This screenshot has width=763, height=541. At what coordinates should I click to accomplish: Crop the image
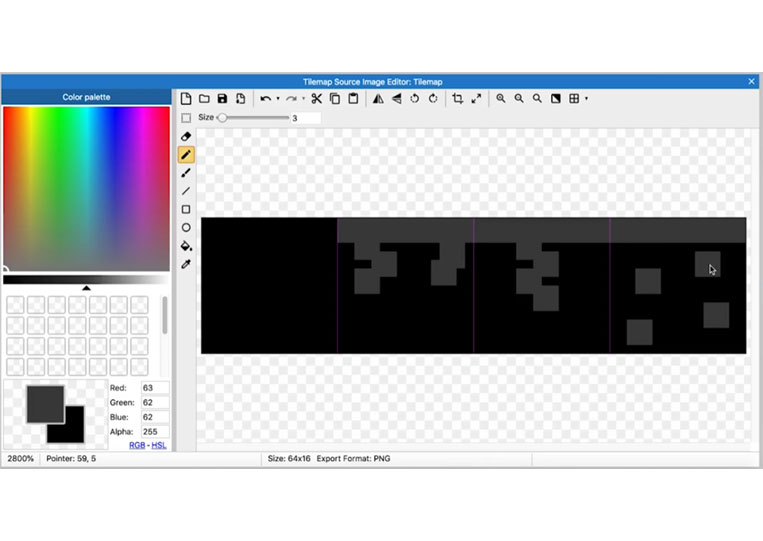(x=457, y=99)
